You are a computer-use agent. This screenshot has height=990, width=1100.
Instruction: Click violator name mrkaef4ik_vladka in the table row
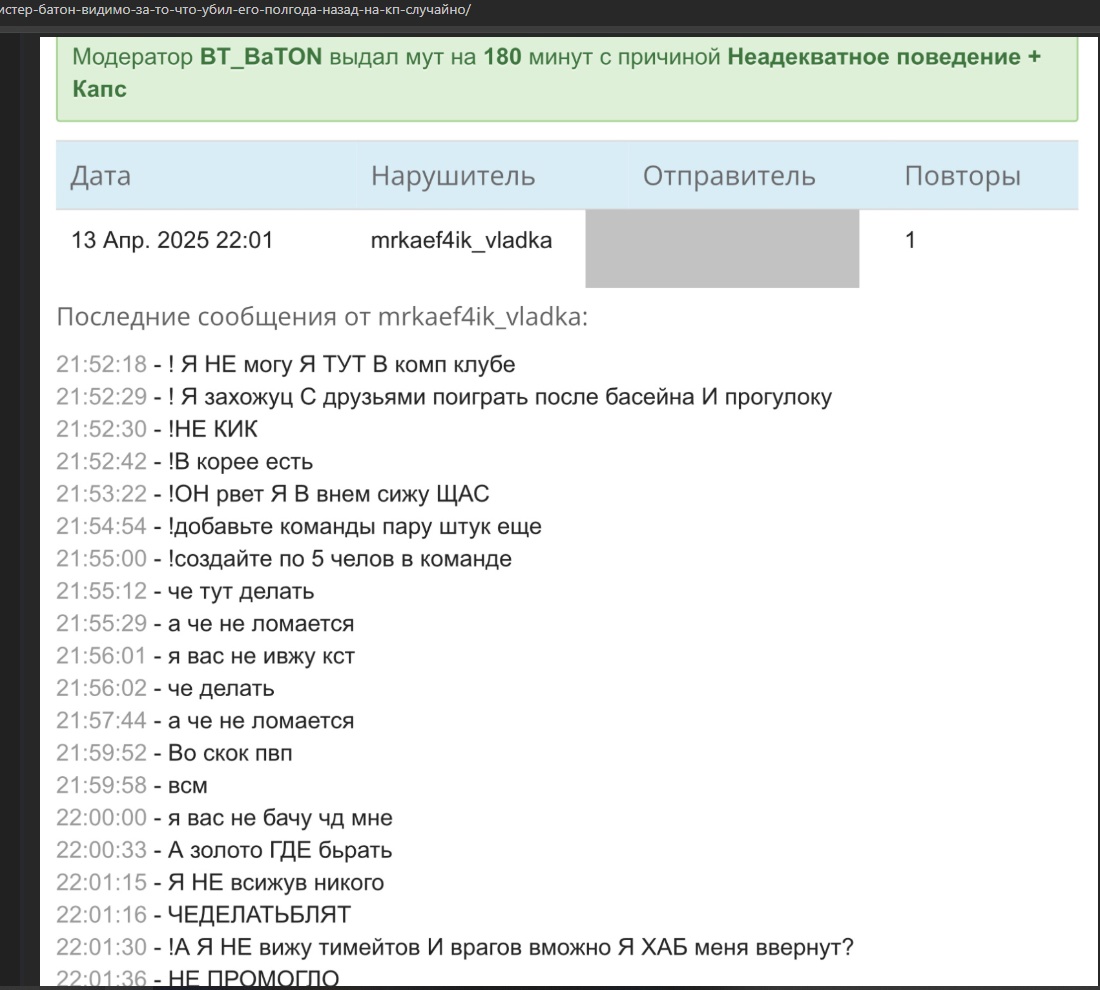pyautogui.click(x=461, y=240)
